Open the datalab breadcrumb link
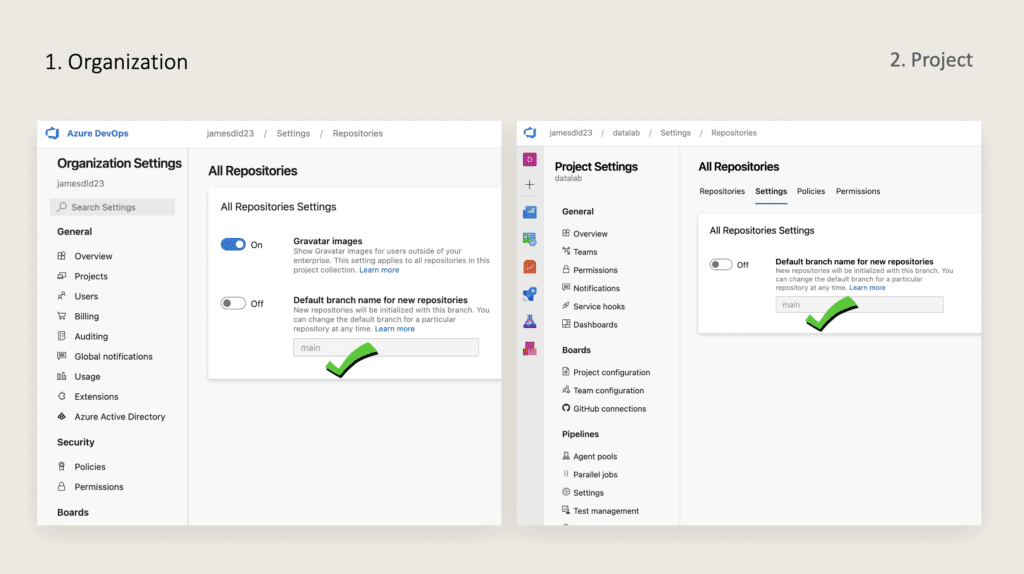 pyautogui.click(x=625, y=133)
